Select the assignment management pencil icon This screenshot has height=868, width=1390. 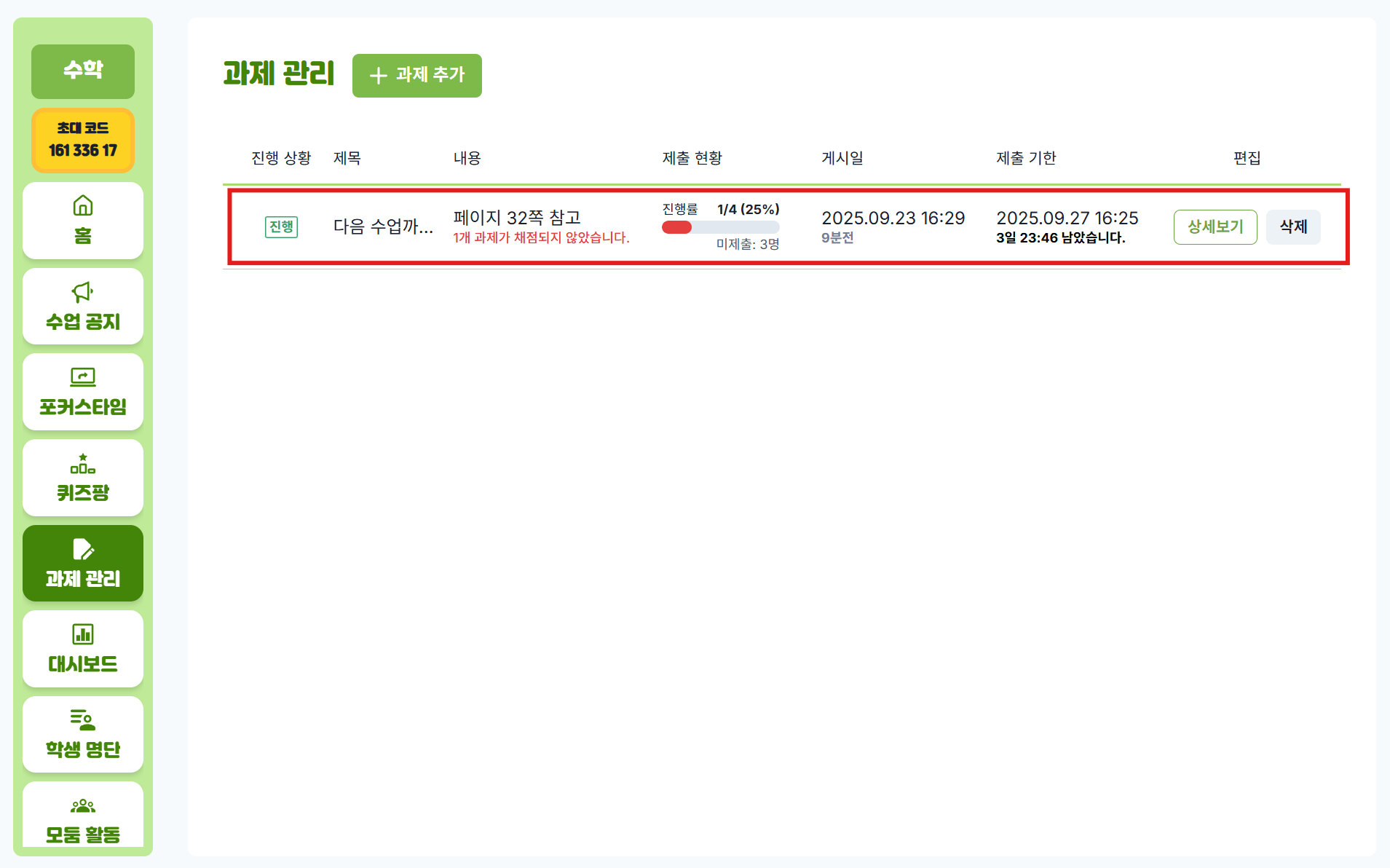83,549
